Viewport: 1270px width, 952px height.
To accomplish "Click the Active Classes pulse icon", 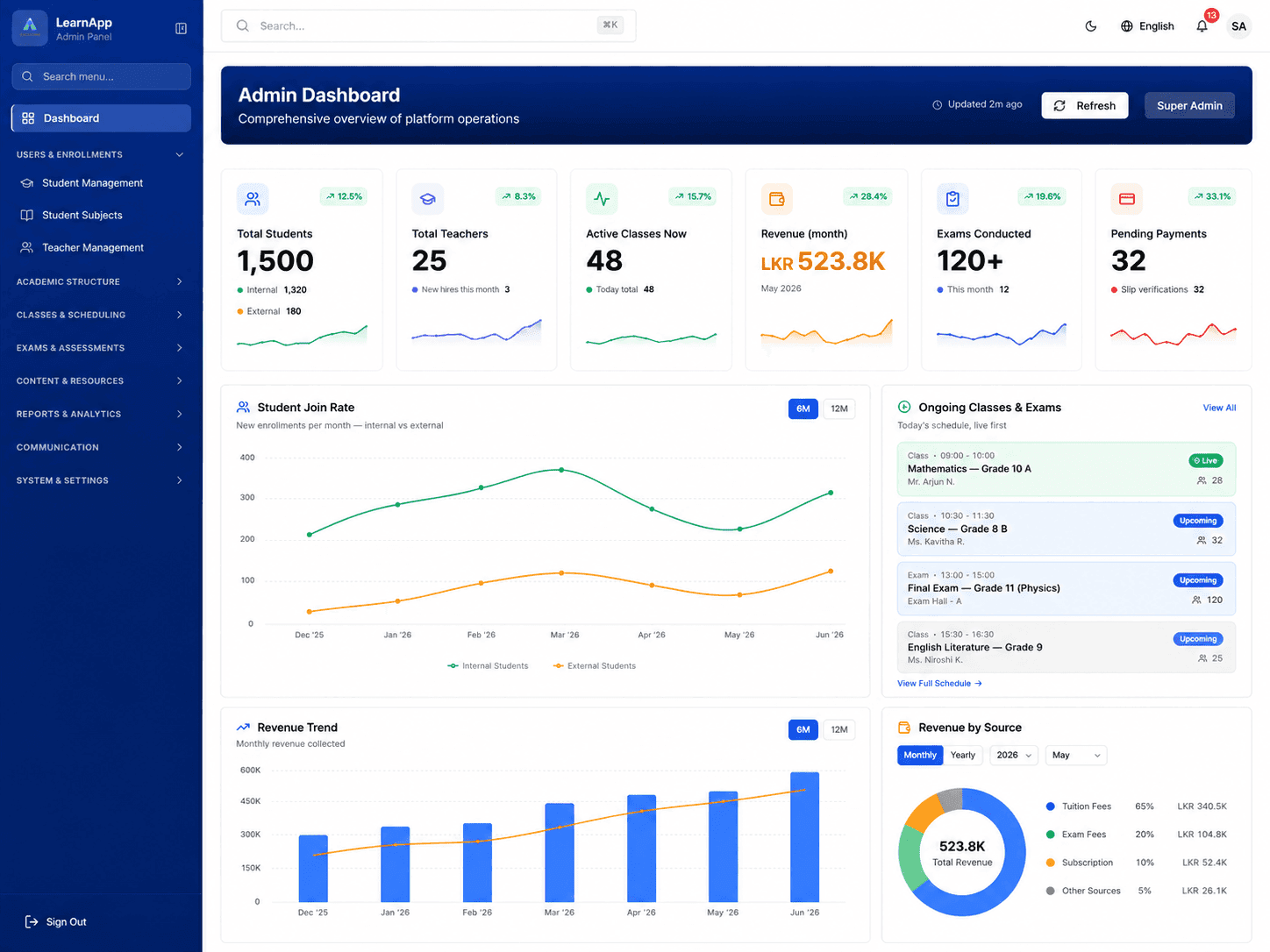I will [602, 199].
